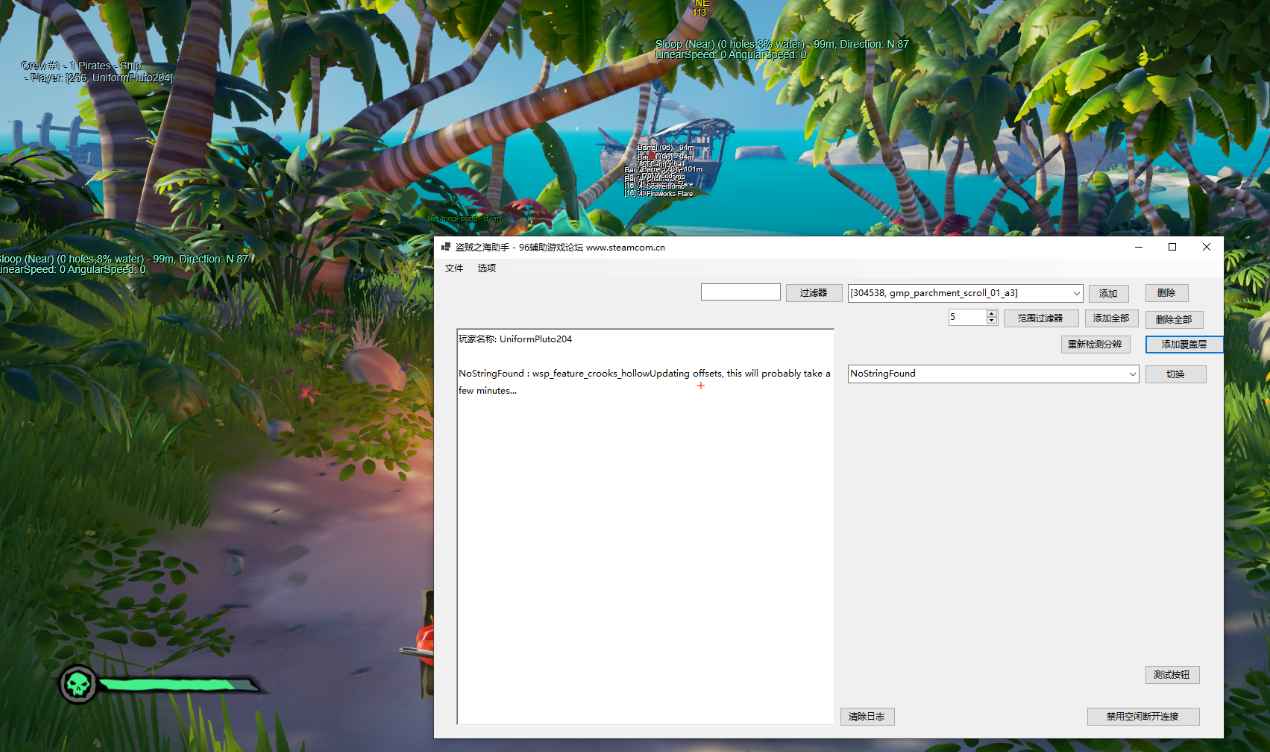Click the 删除 button
Viewport: 1270px width, 752px height.
pyautogui.click(x=1166, y=293)
